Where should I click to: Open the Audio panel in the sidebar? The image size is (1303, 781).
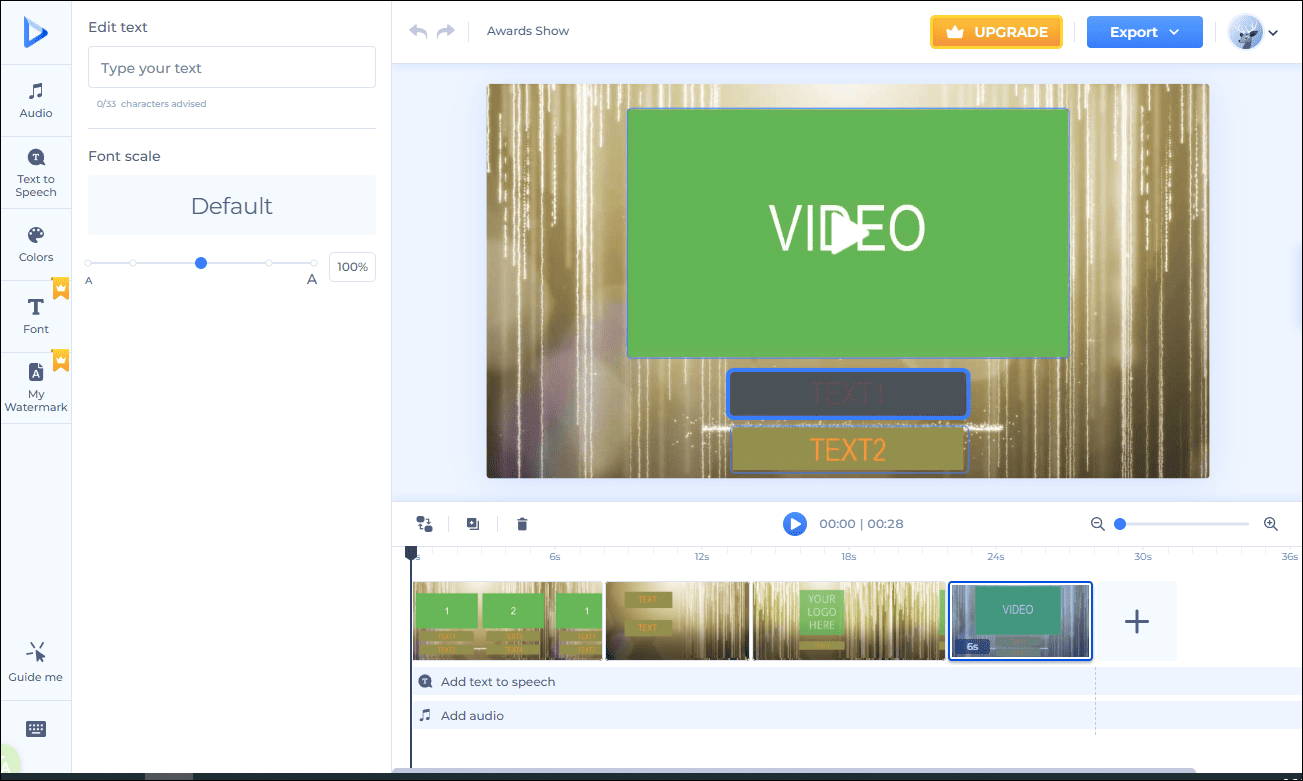pyautogui.click(x=36, y=99)
